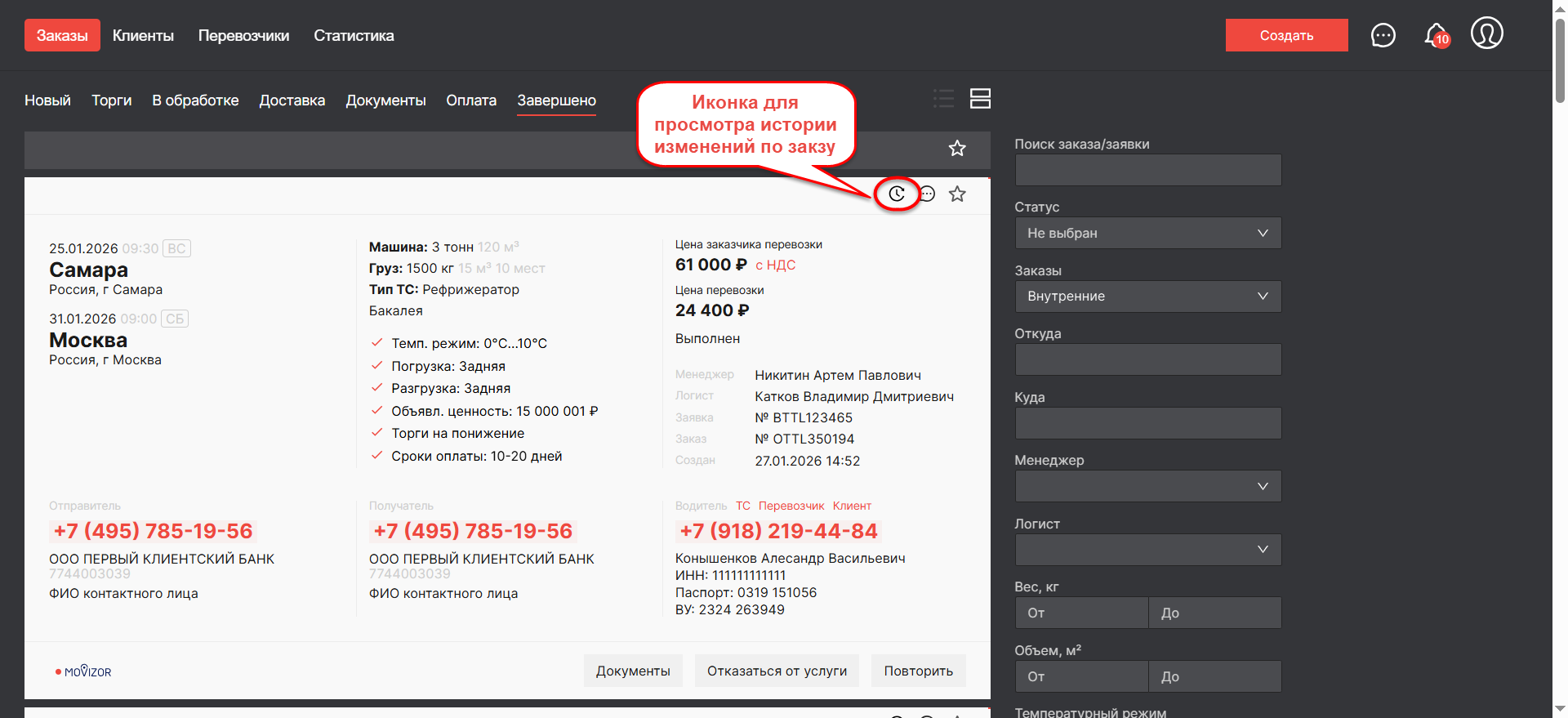Click the Поиск заказа/заявки input field
Screen dimensions: 1568x718
pos(1147,170)
